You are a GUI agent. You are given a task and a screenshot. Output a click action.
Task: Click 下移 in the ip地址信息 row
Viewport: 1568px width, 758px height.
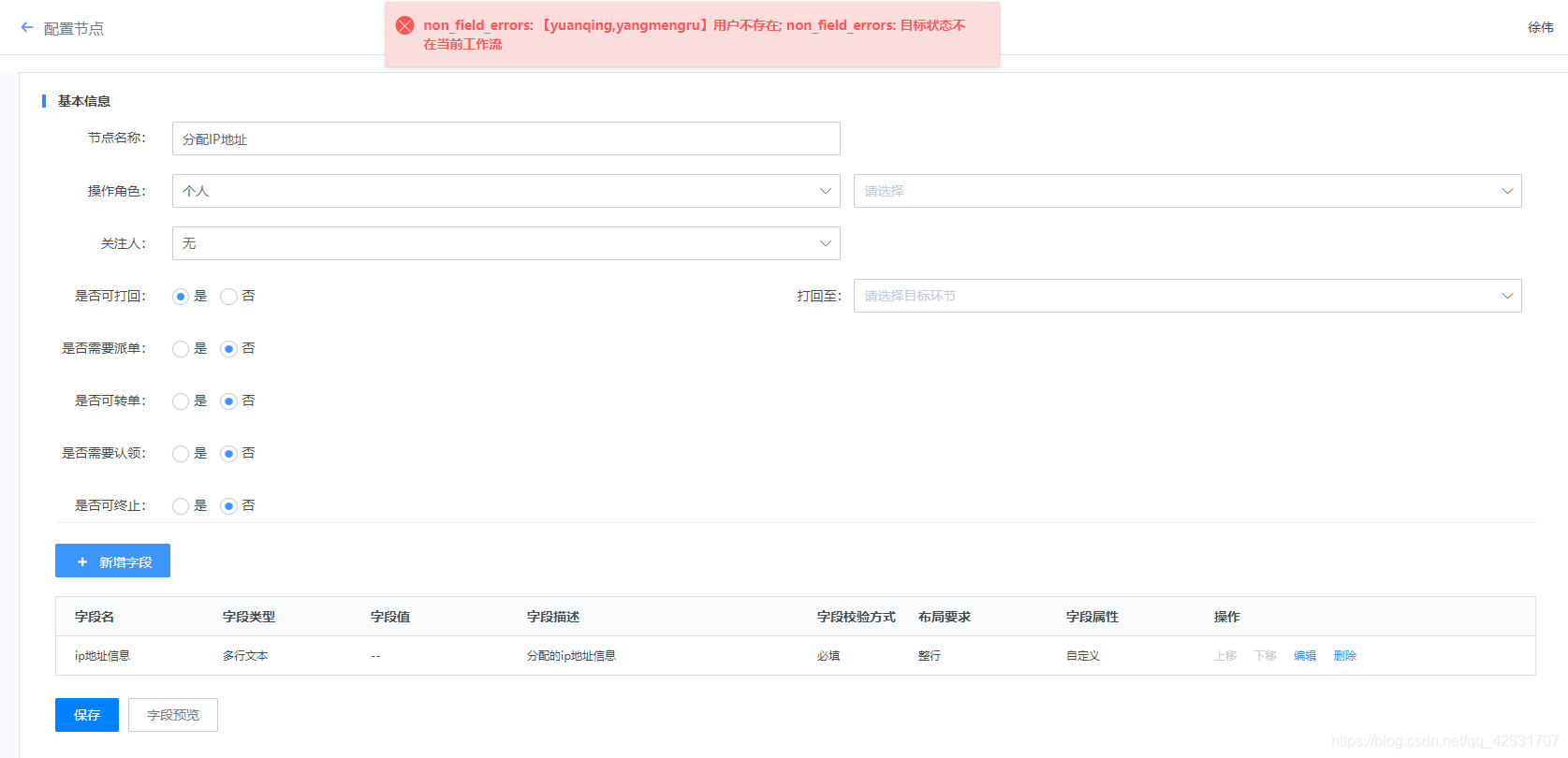coord(1266,656)
